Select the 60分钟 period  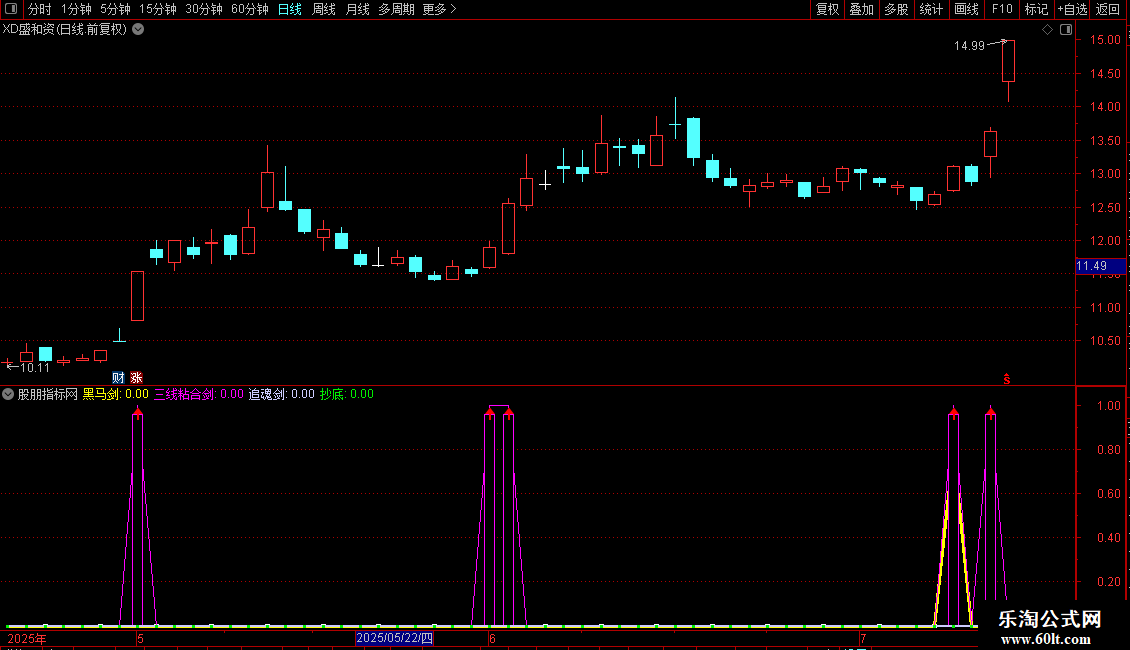click(250, 9)
